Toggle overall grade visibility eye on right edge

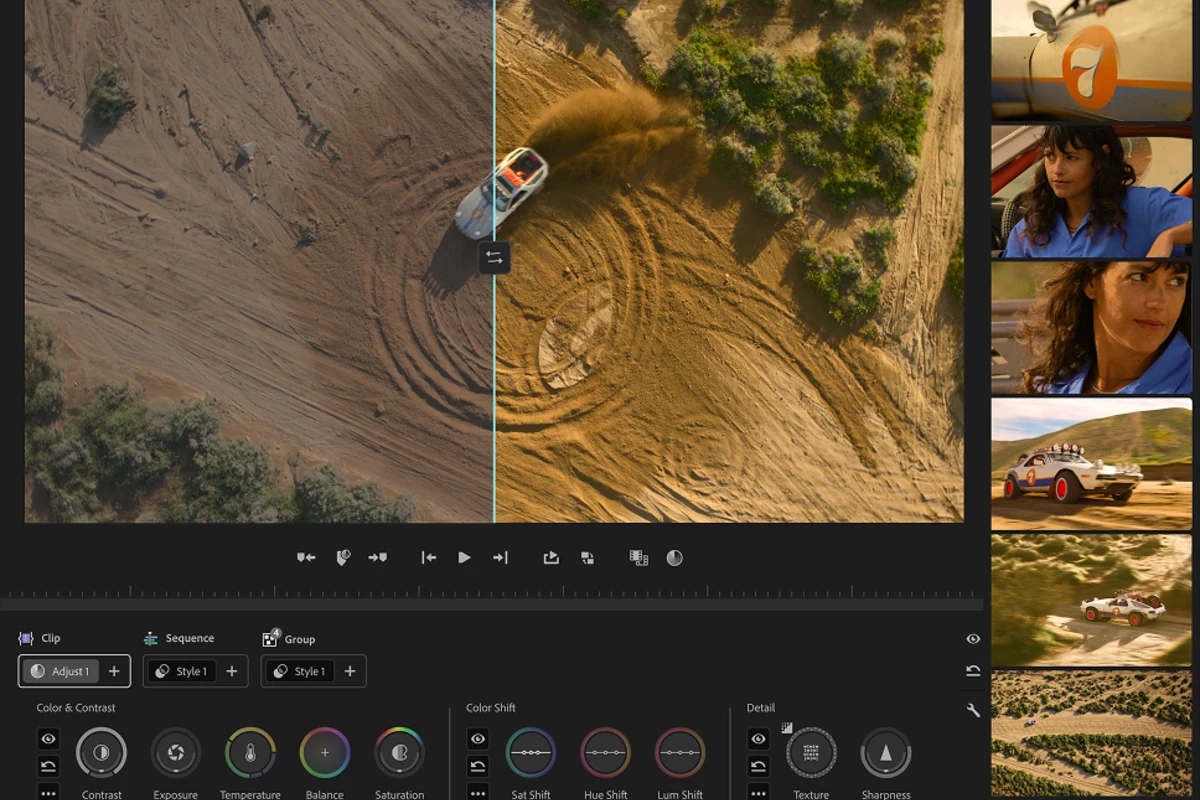973,639
